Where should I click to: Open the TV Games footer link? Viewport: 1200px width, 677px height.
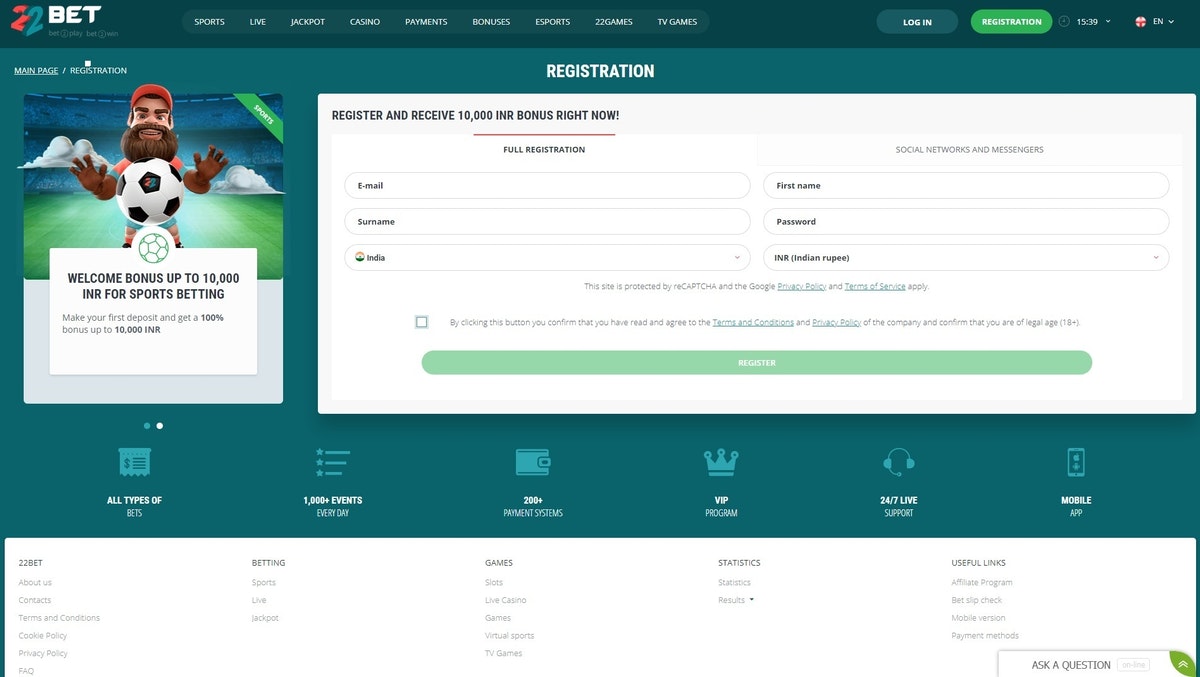coord(504,653)
